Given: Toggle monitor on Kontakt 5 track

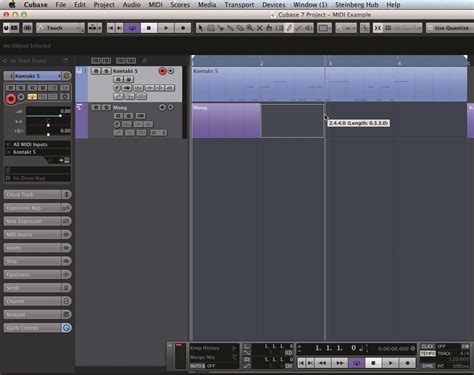Looking at the screenshot, I should 171,71.
